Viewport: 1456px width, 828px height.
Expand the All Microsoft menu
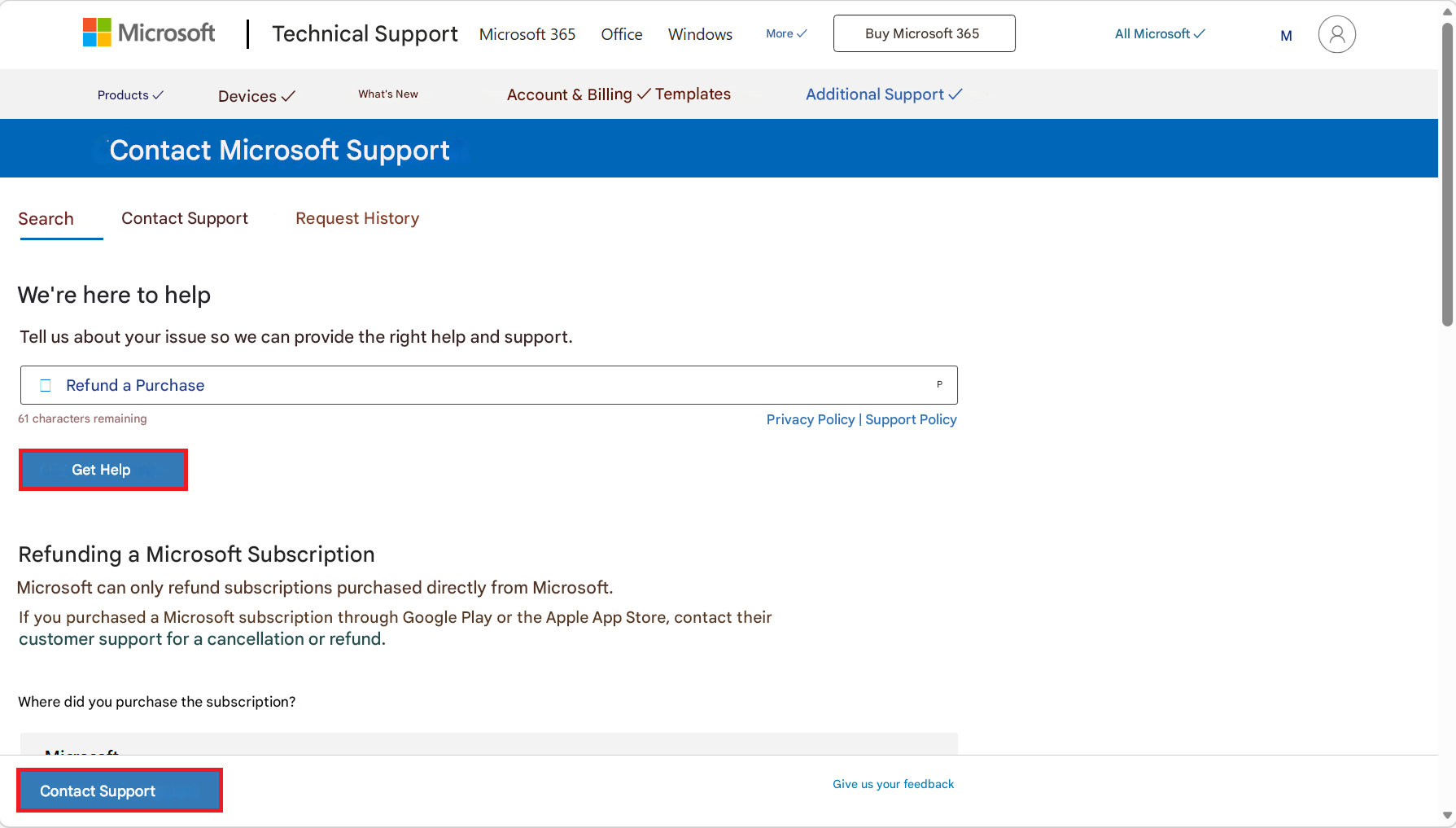(x=1159, y=33)
